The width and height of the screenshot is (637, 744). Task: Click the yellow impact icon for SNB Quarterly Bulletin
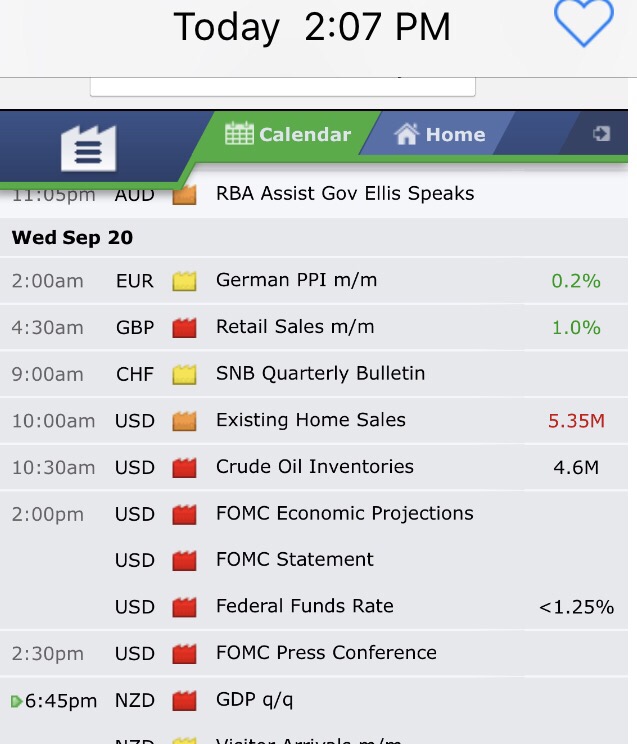(184, 374)
